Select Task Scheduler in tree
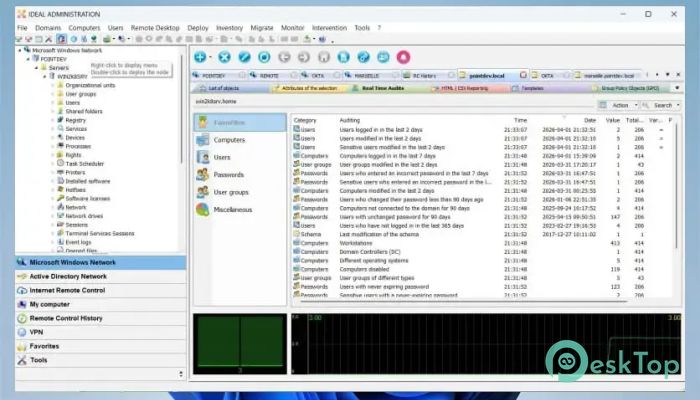700x400 pixels. tap(84, 163)
